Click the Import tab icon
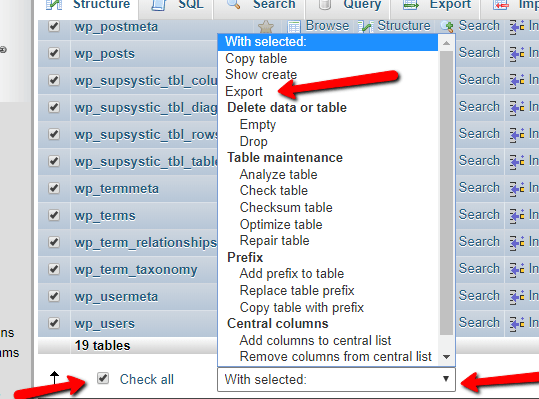The height and width of the screenshot is (399, 539). 500,4
